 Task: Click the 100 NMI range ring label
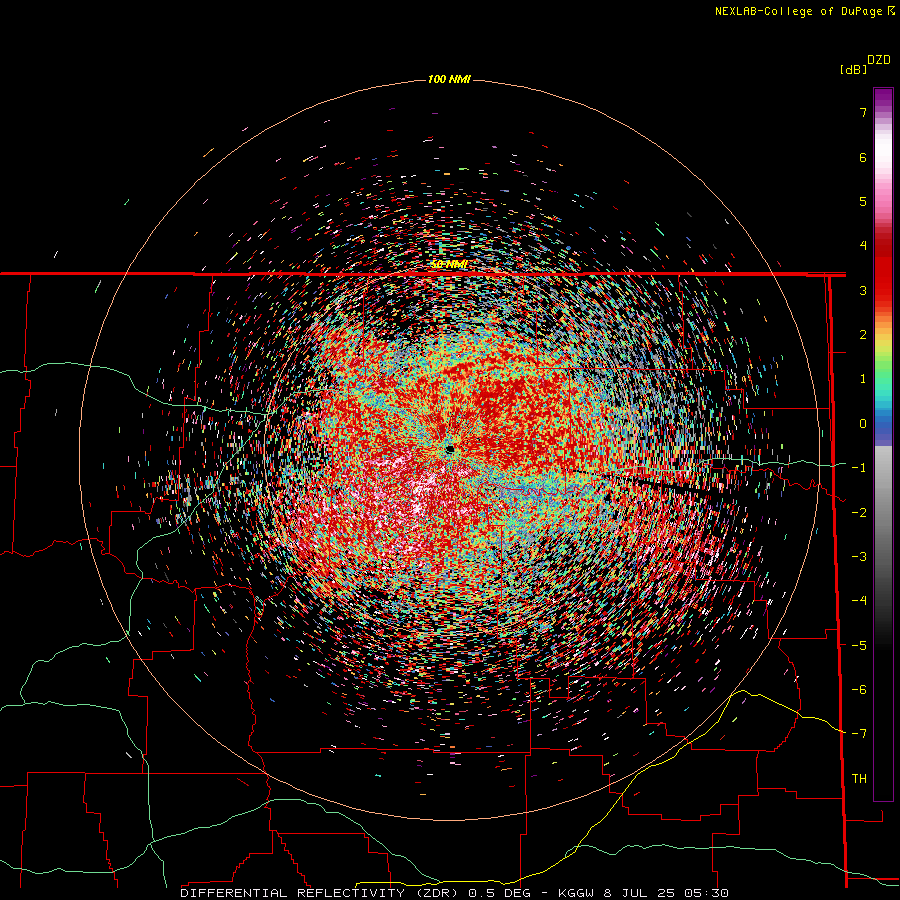pos(449,79)
